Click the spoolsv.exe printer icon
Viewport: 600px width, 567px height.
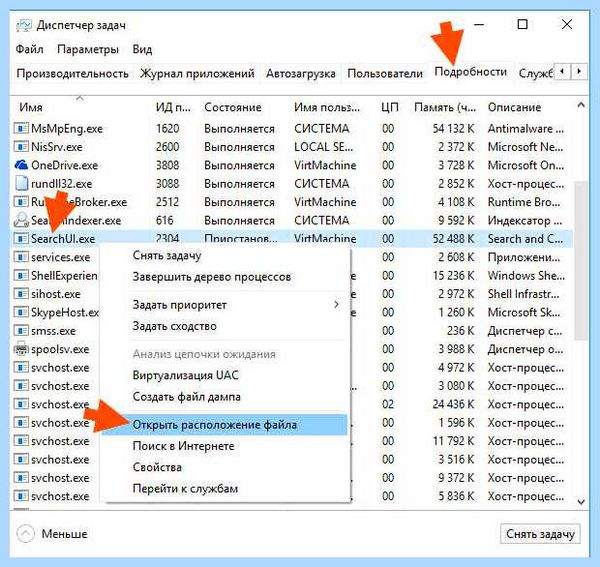click(x=21, y=349)
